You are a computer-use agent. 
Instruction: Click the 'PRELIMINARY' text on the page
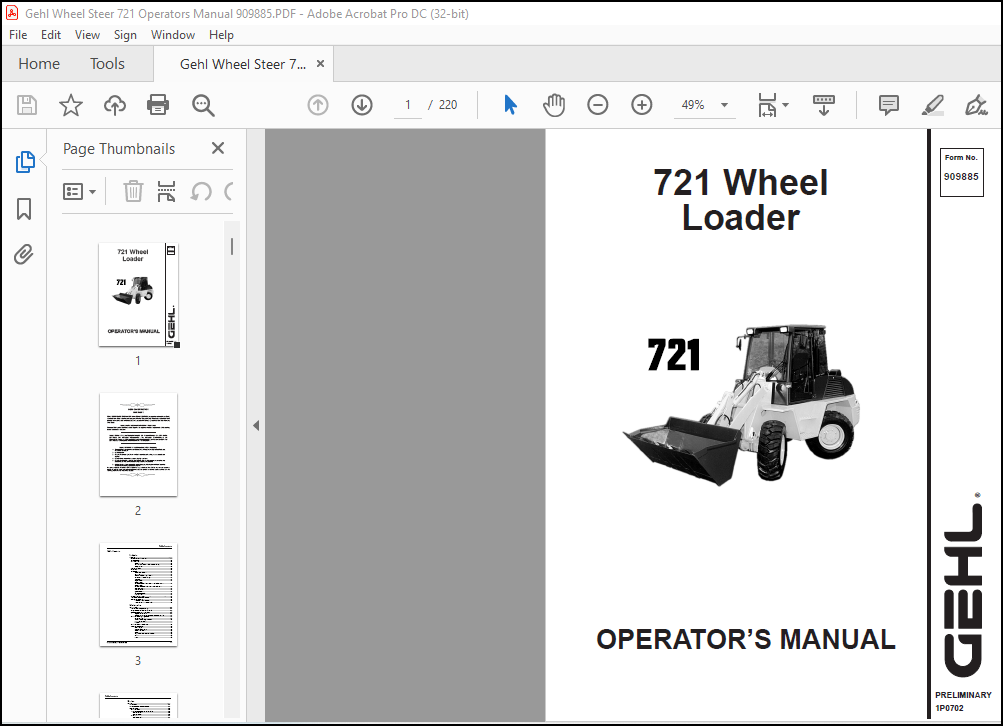963,695
